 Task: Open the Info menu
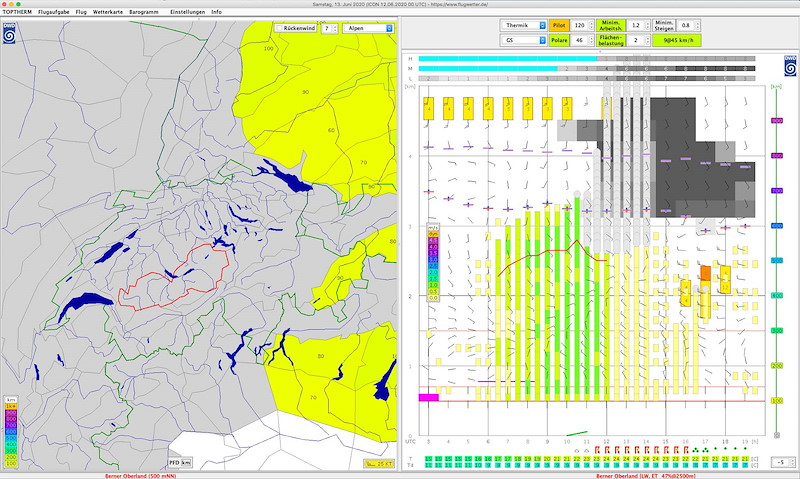tap(216, 12)
